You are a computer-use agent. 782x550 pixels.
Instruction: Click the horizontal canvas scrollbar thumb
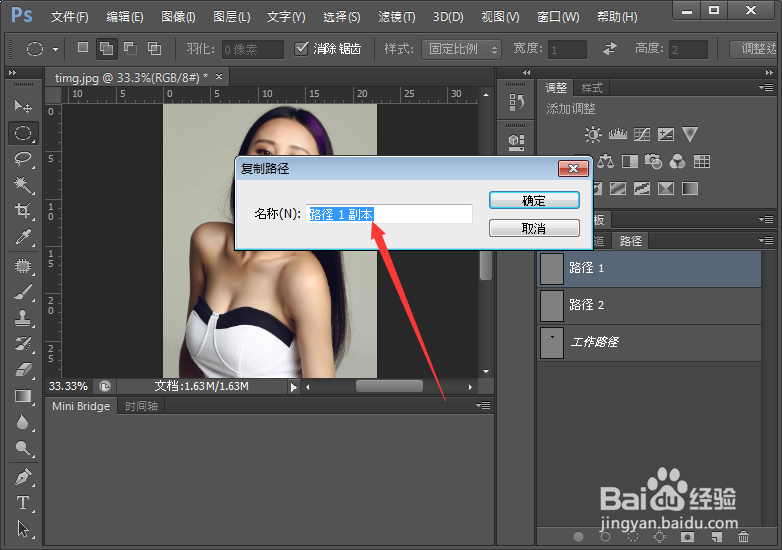click(x=389, y=386)
